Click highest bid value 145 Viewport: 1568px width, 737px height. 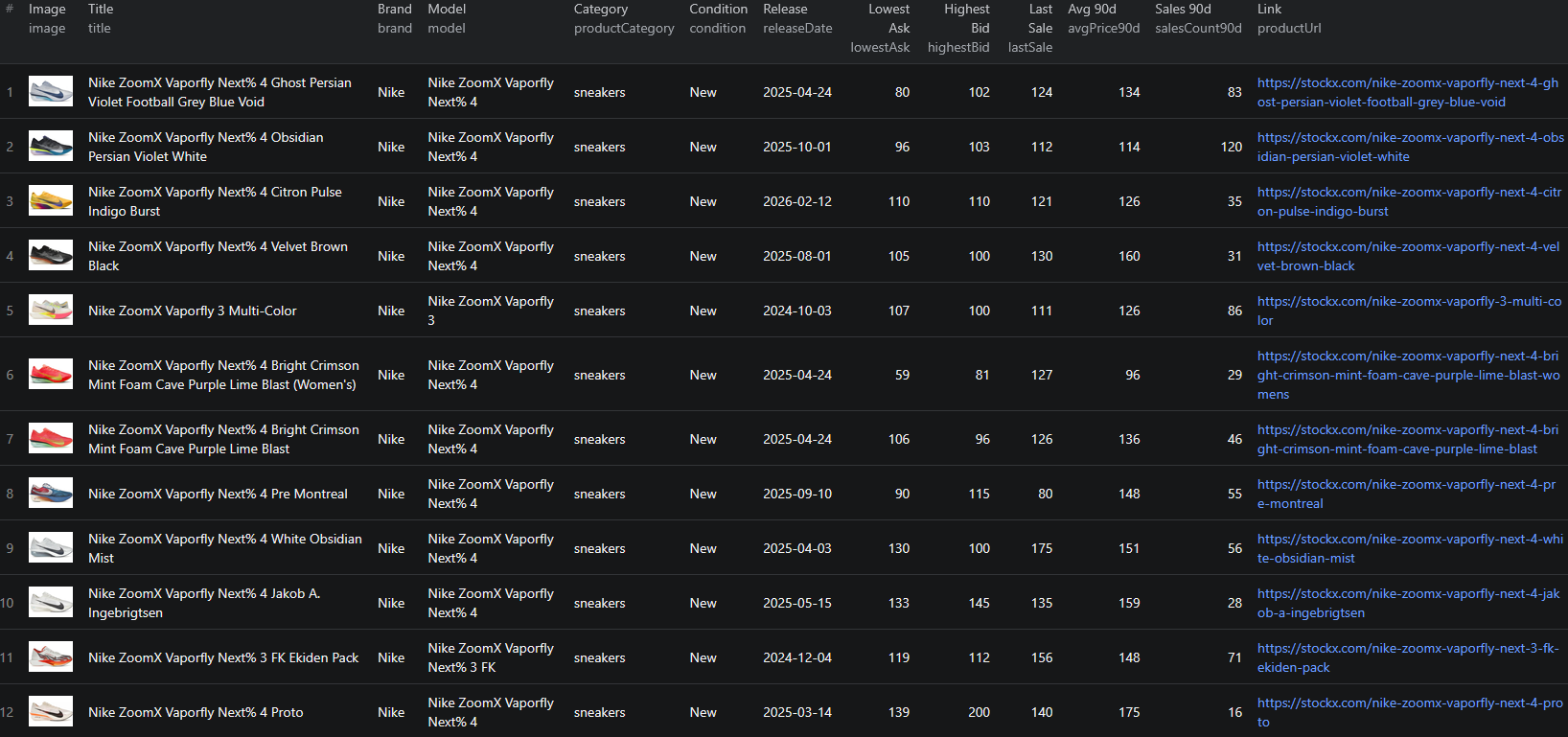click(x=979, y=603)
